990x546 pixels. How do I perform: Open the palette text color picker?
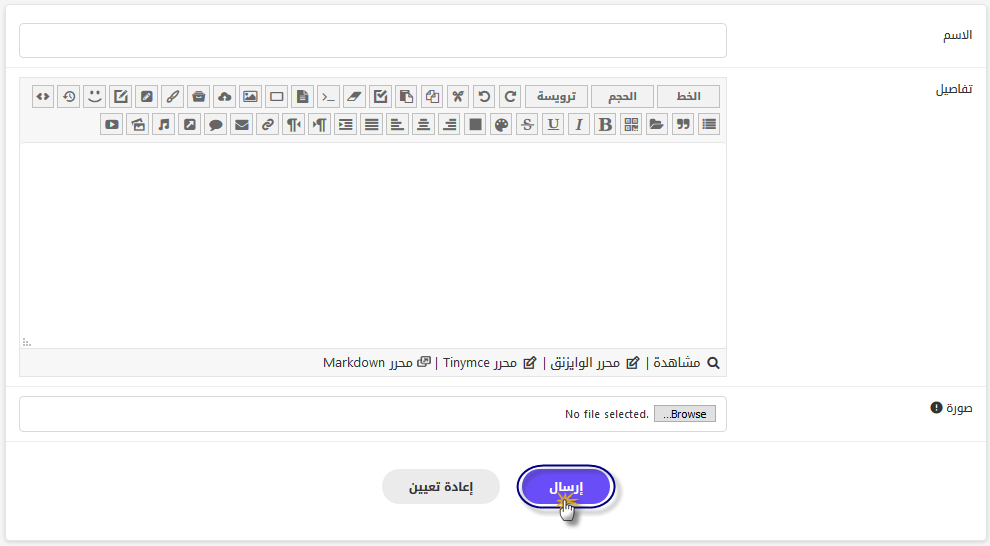[x=501, y=124]
